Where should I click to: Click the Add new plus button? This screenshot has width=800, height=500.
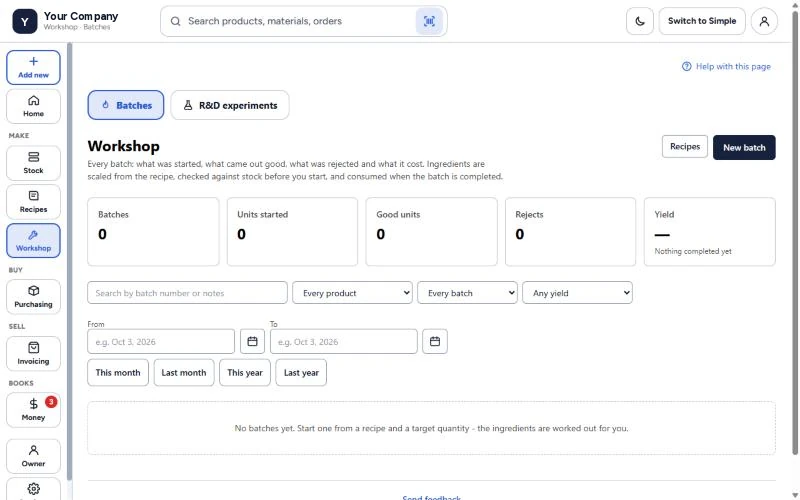coord(33,67)
